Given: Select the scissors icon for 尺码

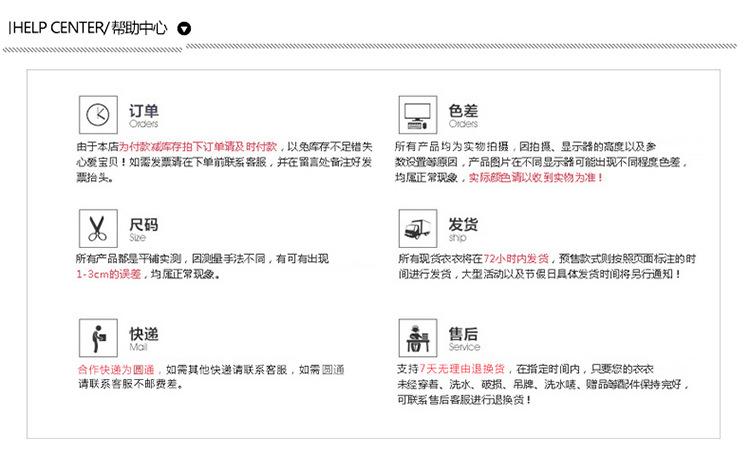Looking at the screenshot, I should click(x=97, y=227).
